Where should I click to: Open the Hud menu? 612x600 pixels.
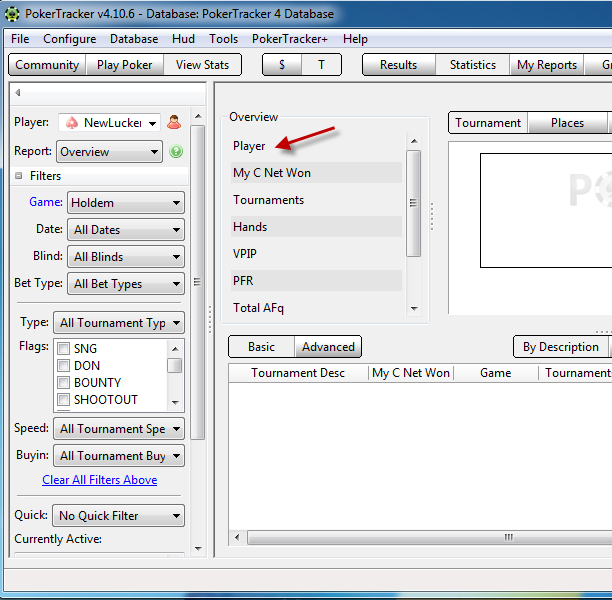(x=183, y=39)
